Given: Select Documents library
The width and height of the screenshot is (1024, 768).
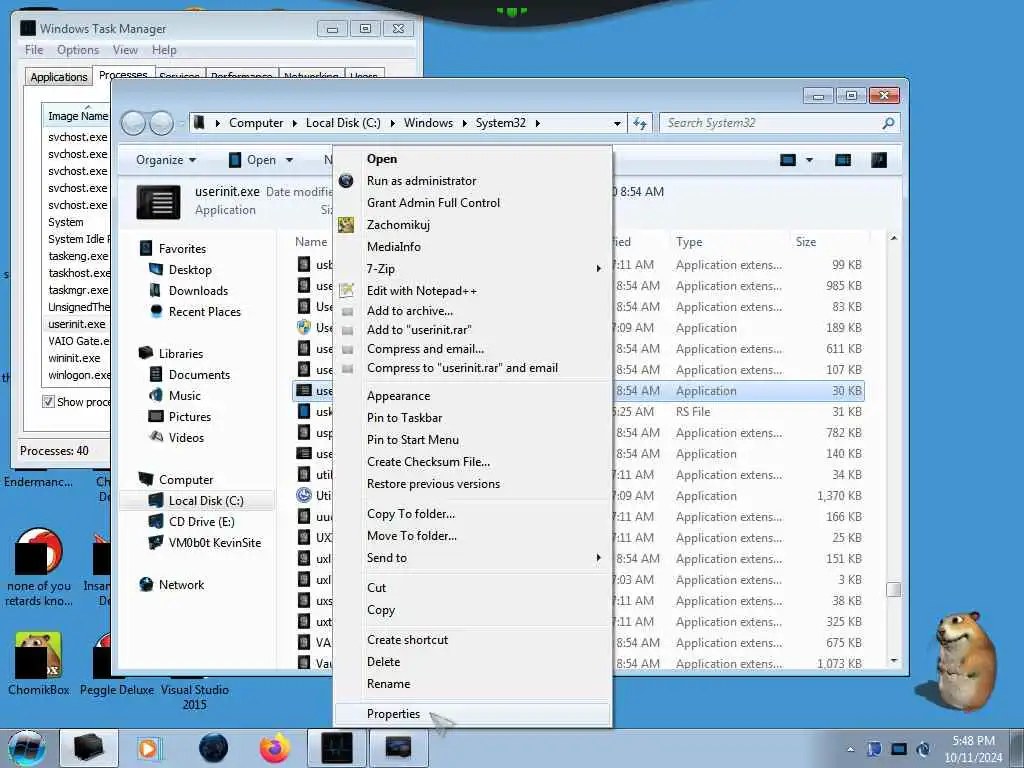Looking at the screenshot, I should (199, 375).
